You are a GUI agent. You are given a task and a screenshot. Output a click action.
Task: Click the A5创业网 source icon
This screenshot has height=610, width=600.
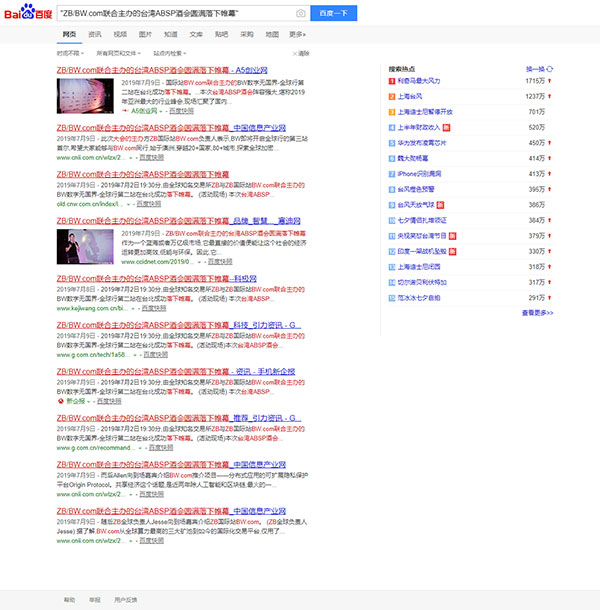click(x=125, y=111)
